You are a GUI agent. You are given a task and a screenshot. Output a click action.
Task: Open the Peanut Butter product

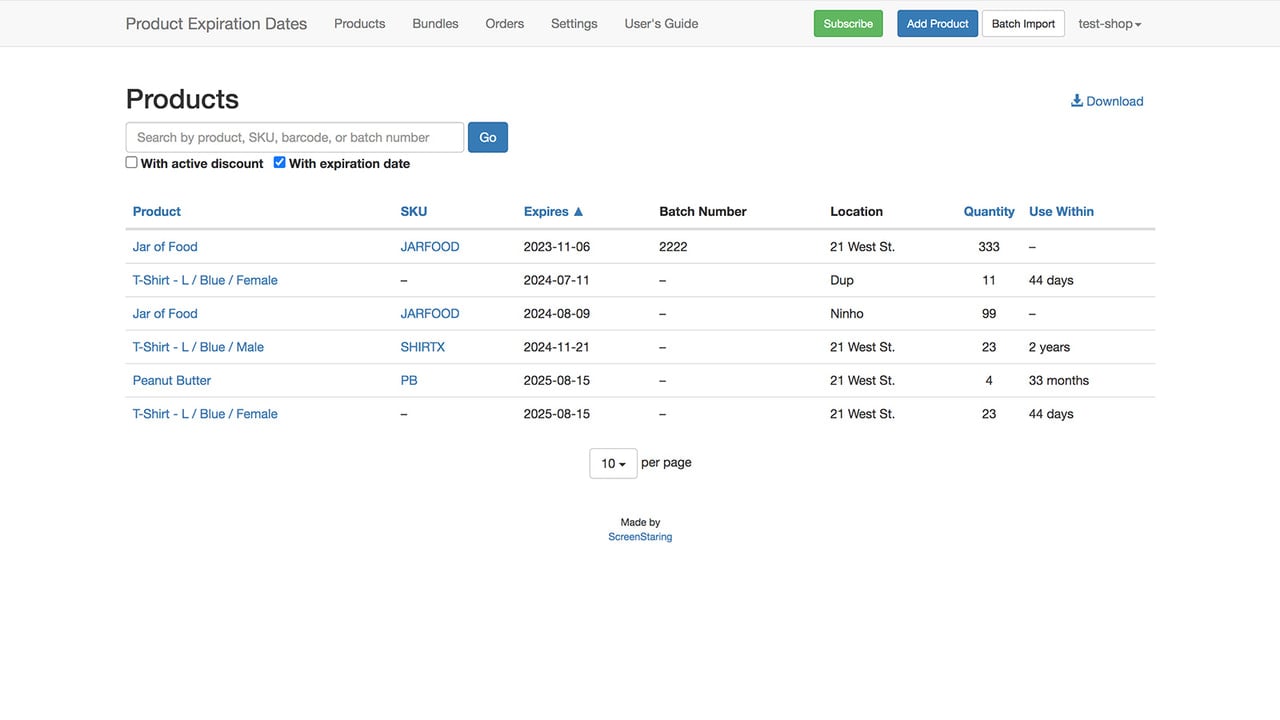(x=172, y=380)
